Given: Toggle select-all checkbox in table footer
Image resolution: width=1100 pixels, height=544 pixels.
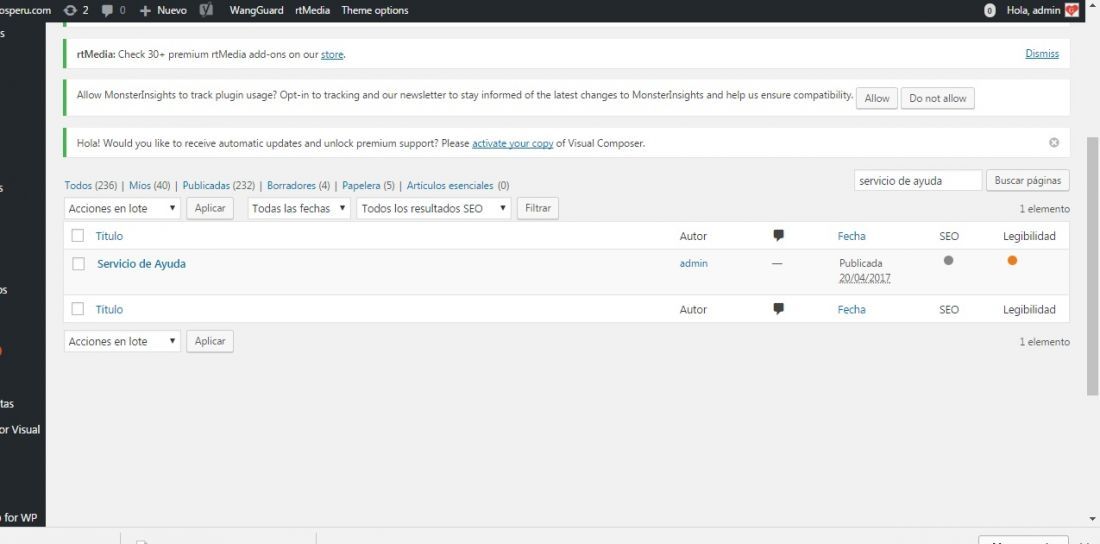Looking at the screenshot, I should (78, 309).
